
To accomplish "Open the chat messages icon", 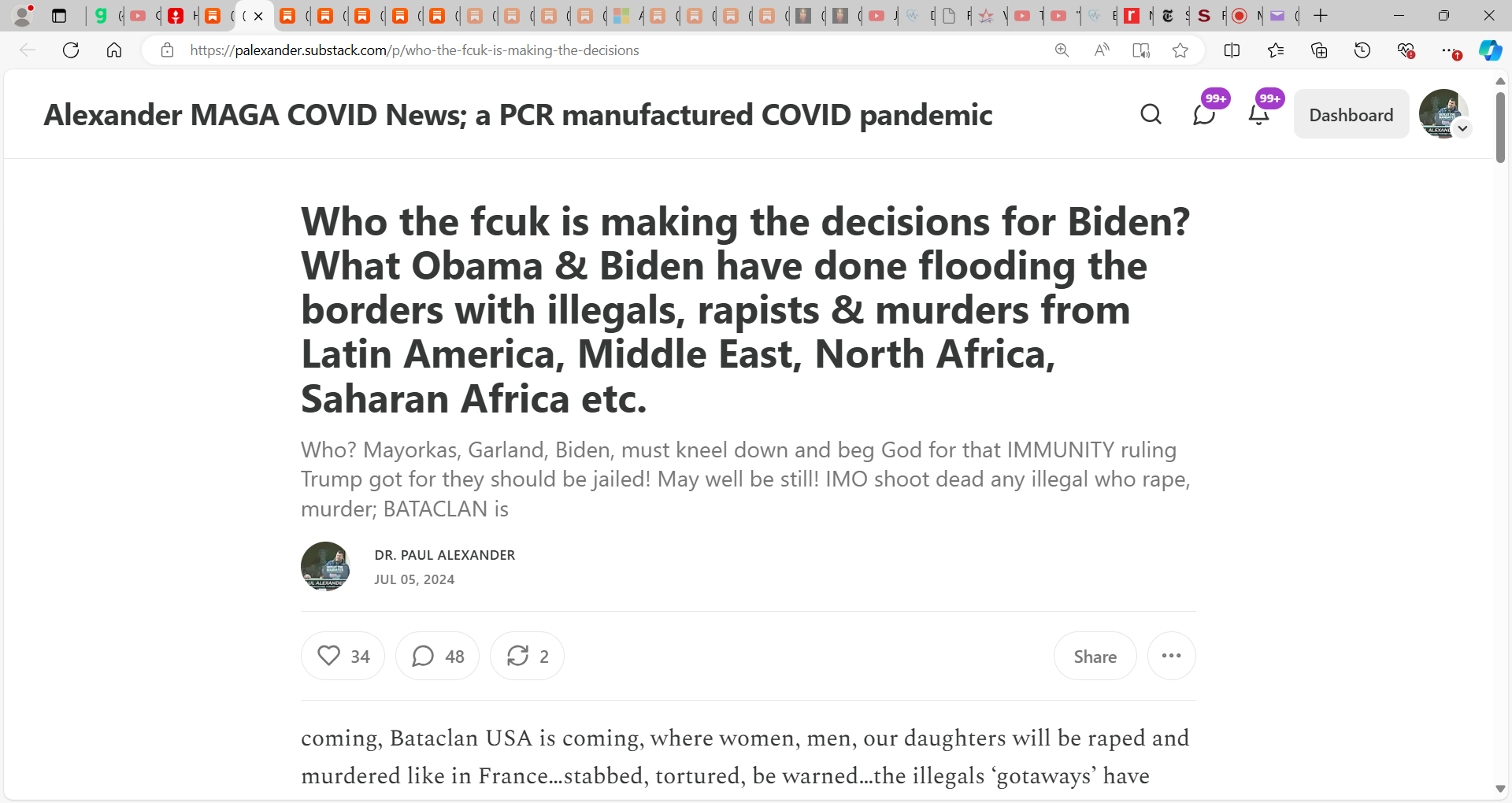I will click(1204, 115).
